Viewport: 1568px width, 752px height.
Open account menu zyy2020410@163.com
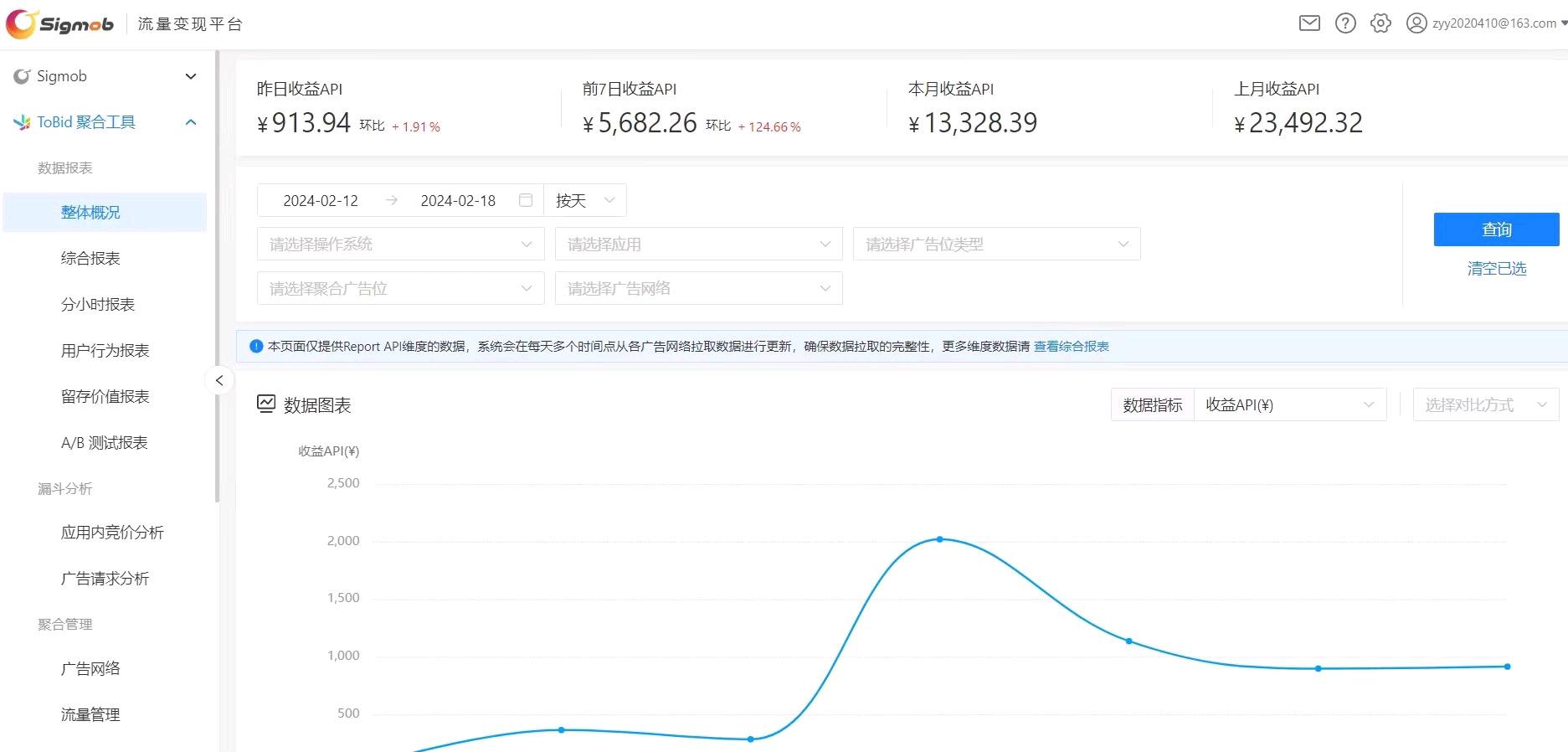click(1499, 23)
